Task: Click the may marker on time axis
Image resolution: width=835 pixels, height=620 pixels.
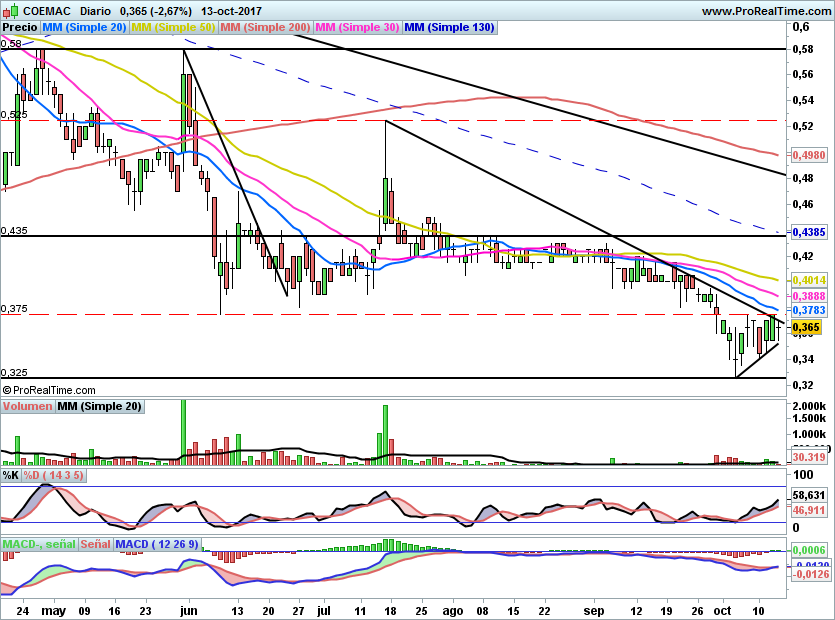Action: [53, 611]
